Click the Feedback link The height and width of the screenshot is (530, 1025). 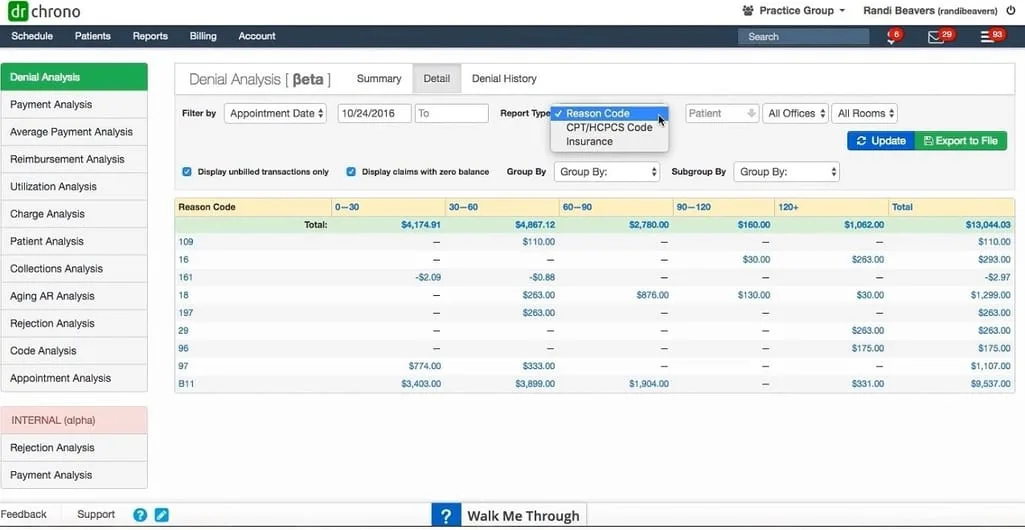pos(24,514)
